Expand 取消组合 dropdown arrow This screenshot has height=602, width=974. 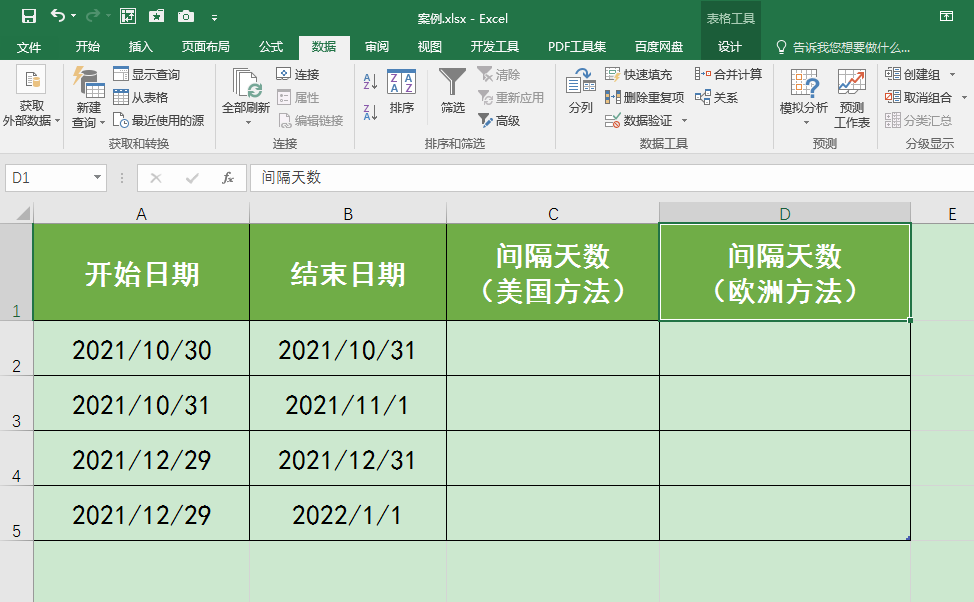[x=963, y=98]
